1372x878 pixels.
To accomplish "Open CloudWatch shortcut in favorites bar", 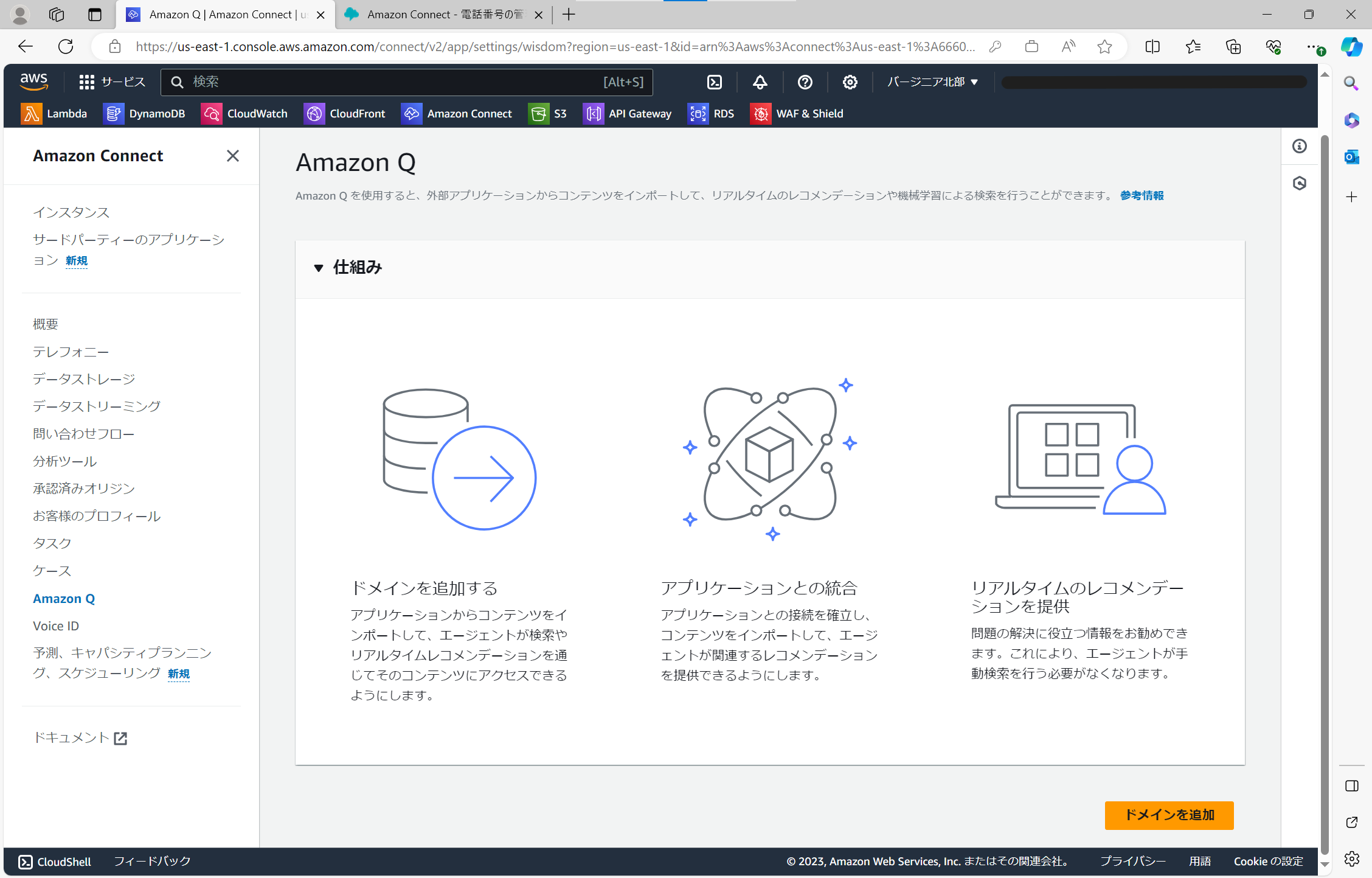I will click(x=244, y=114).
